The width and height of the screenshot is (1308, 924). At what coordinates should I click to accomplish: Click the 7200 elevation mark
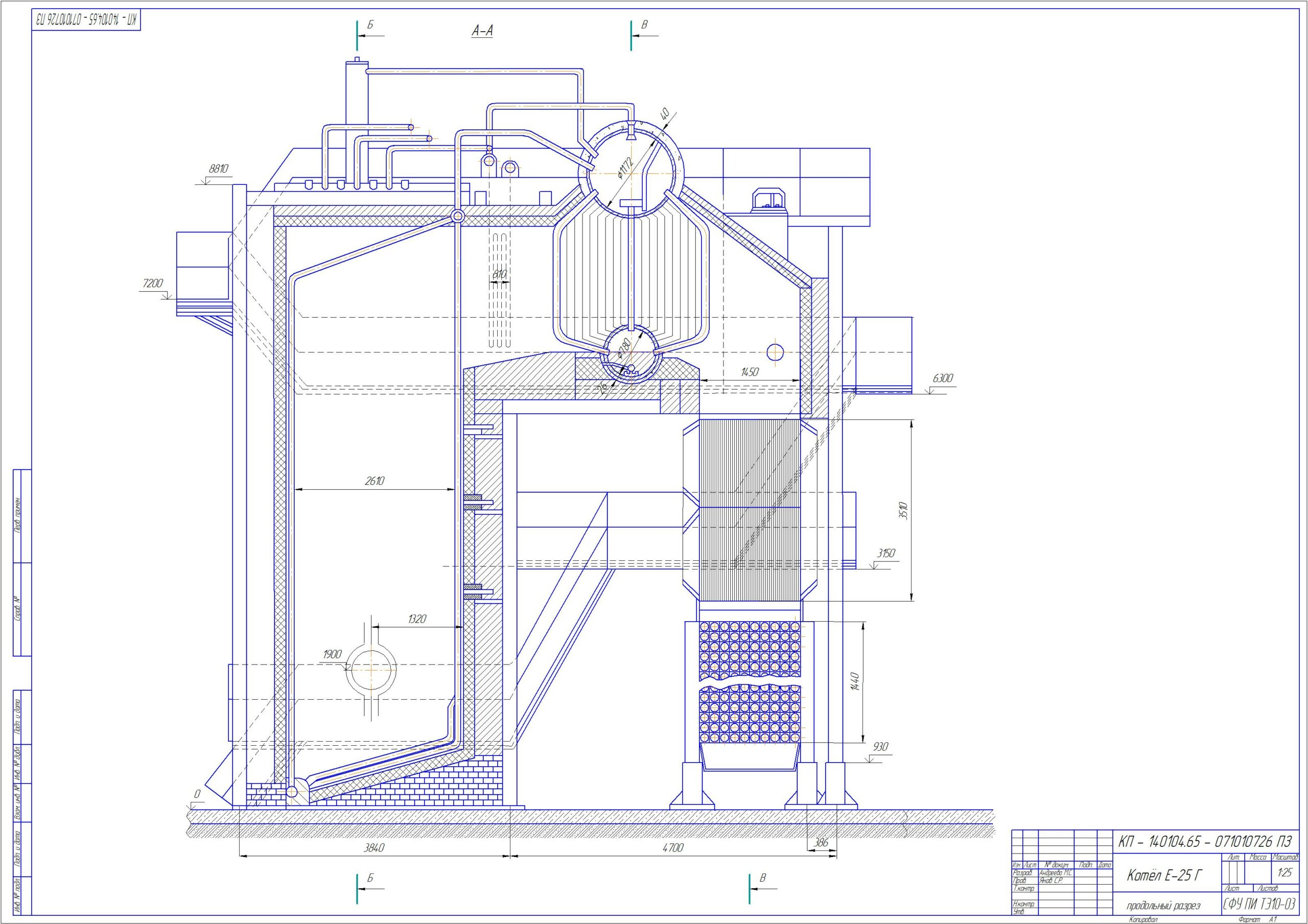click(153, 283)
